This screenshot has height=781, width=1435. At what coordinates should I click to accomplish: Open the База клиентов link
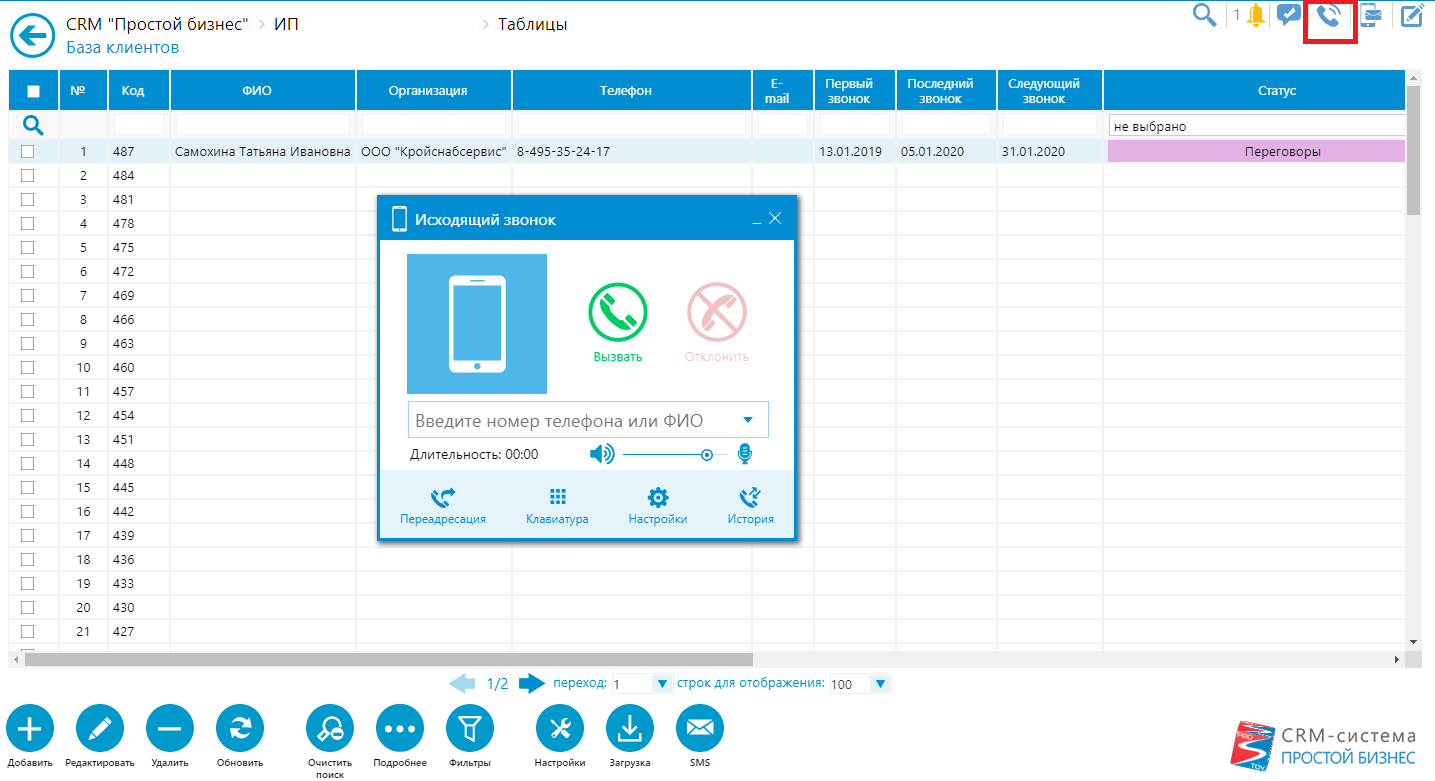click(122, 47)
